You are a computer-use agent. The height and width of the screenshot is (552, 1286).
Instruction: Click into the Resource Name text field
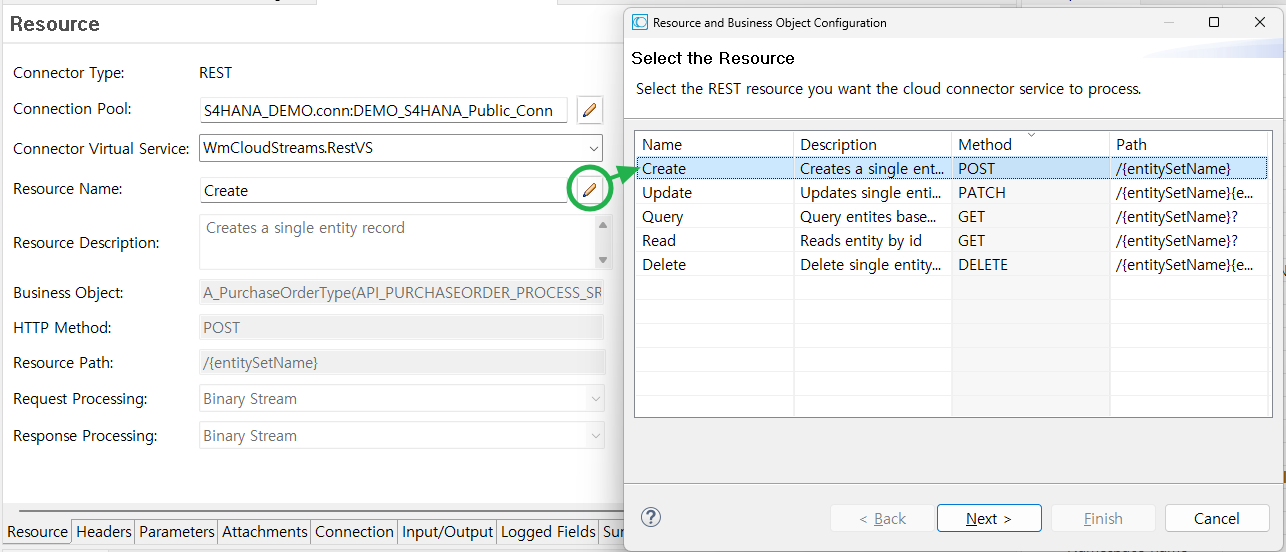point(382,190)
